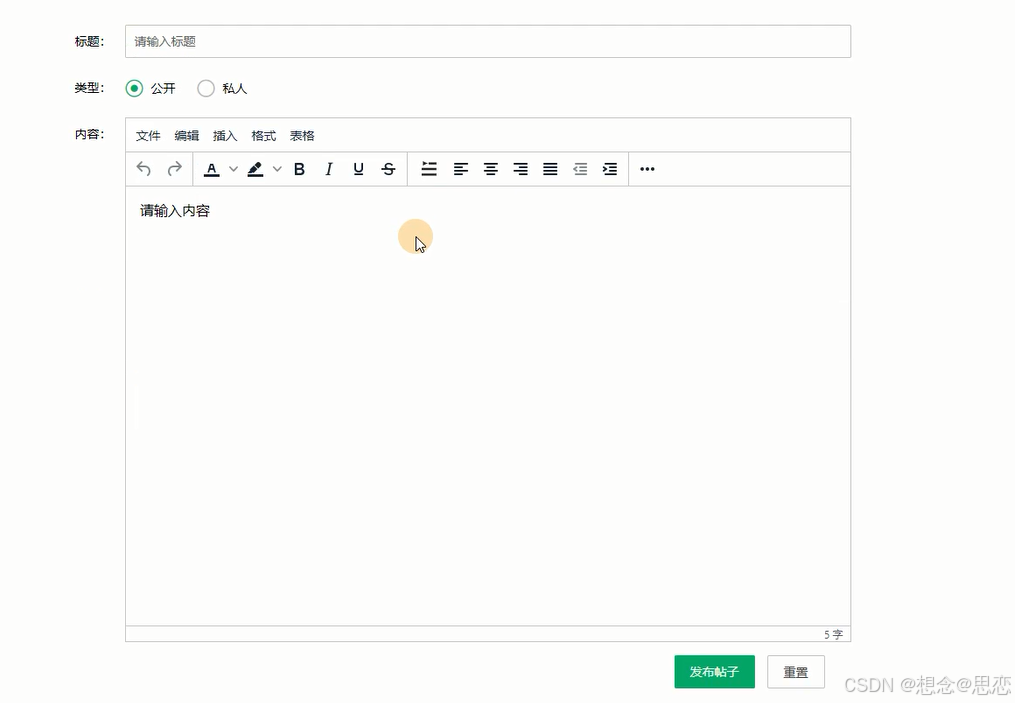Image resolution: width=1015 pixels, height=703 pixels.
Task: Open the 编辑 menu
Action: [186, 135]
